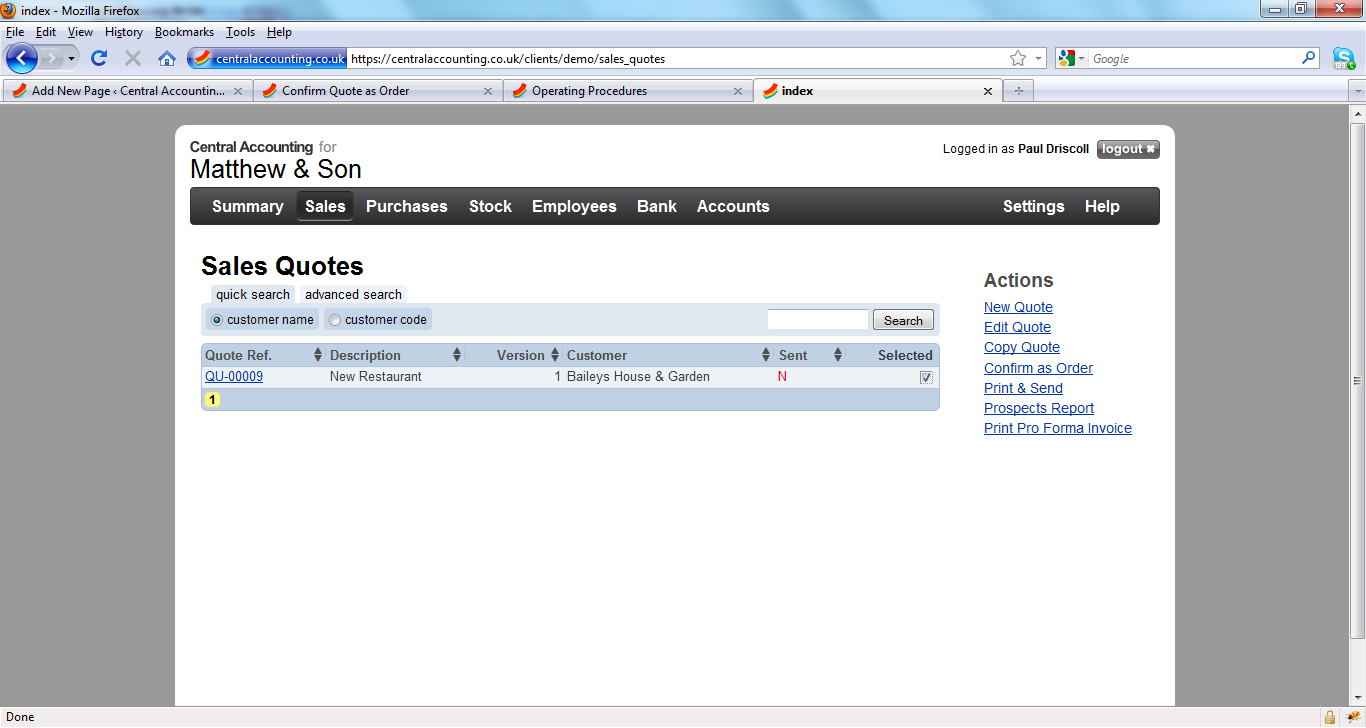Go back using the blue back arrow
This screenshot has width=1366, height=728.
tap(22, 58)
